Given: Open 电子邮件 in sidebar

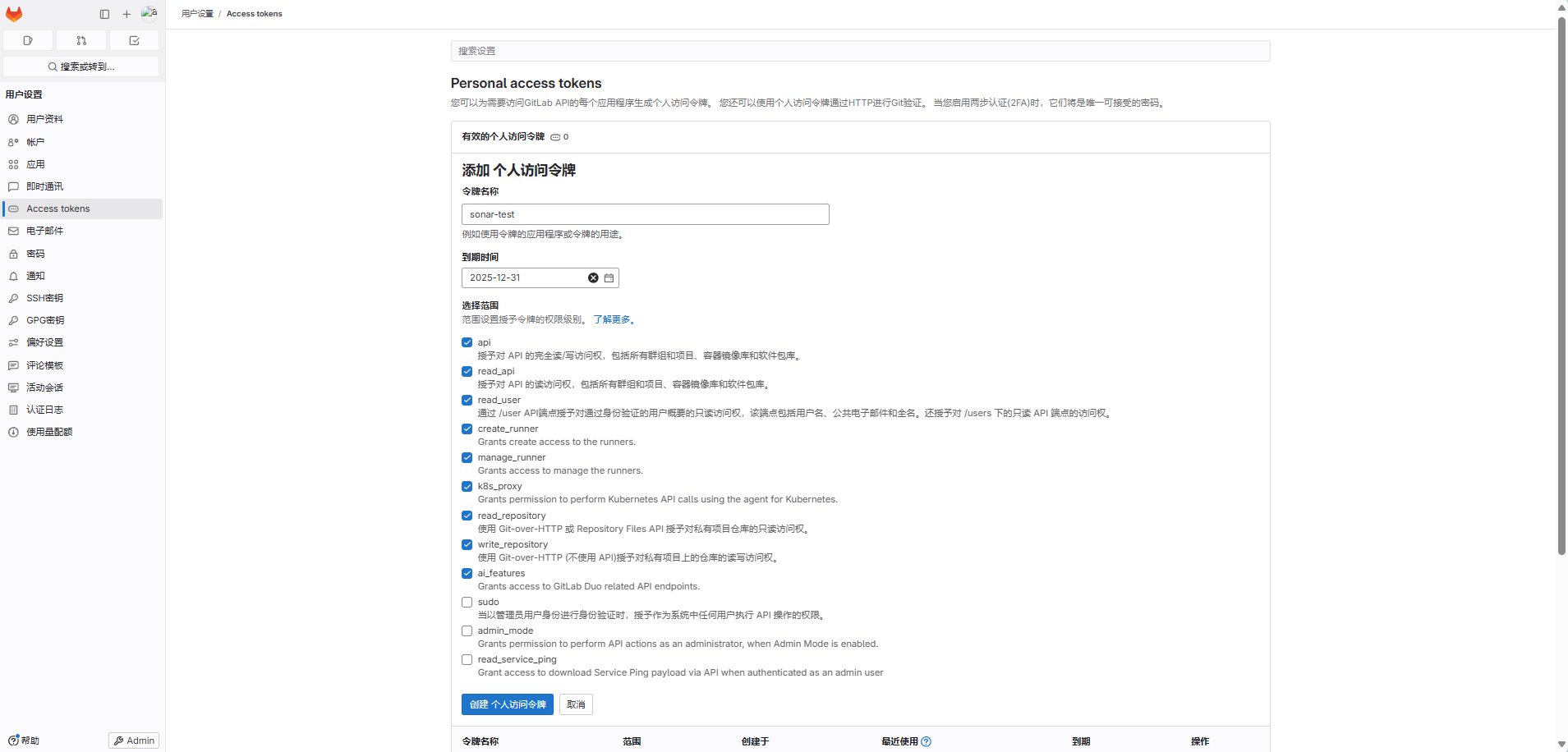Looking at the screenshot, I should pos(82,231).
